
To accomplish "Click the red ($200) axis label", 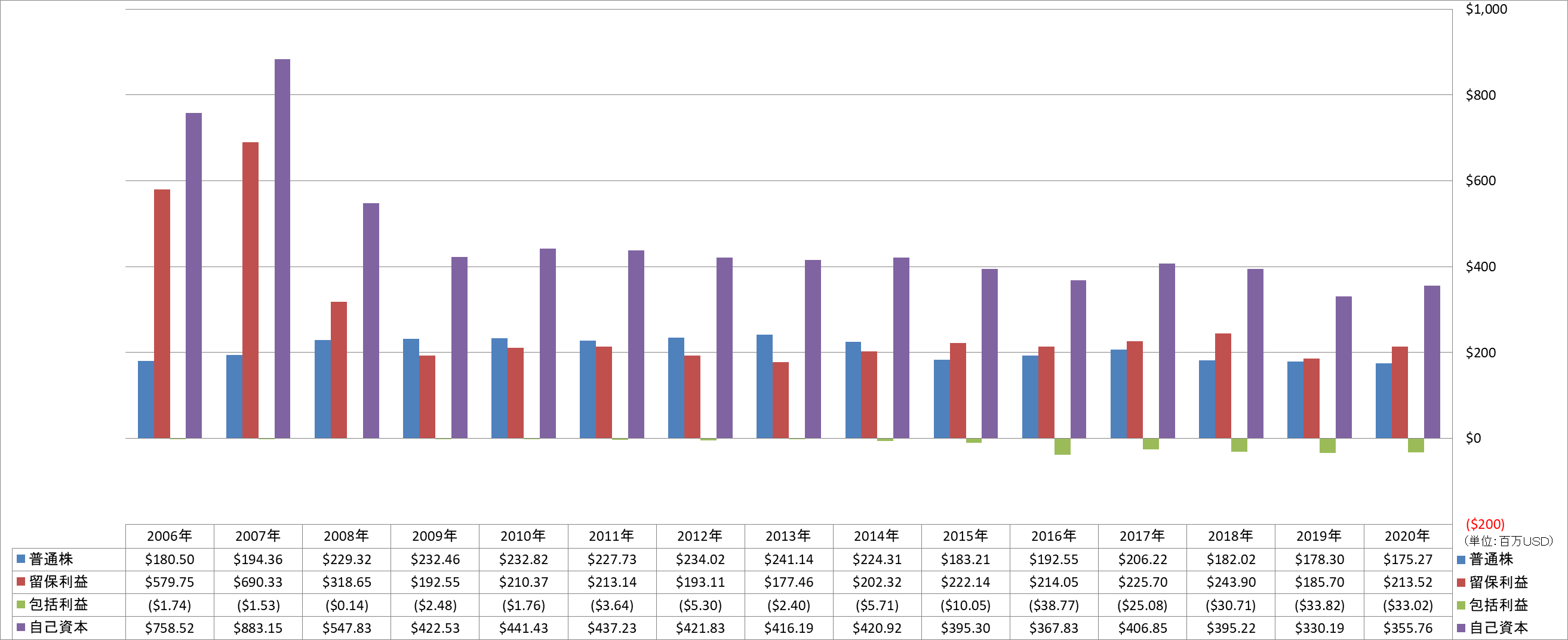I will (x=1484, y=524).
